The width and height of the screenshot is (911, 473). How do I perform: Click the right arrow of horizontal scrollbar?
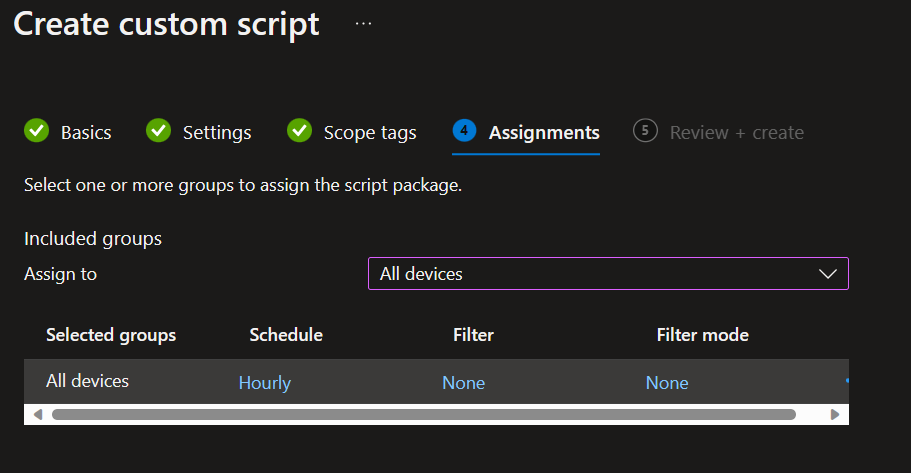(835, 414)
